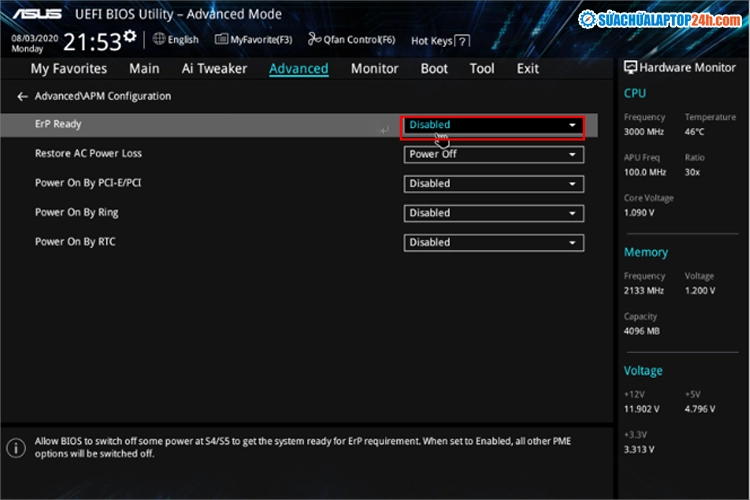Image resolution: width=750 pixels, height=500 pixels.
Task: Open the Monitor tab
Action: point(375,68)
